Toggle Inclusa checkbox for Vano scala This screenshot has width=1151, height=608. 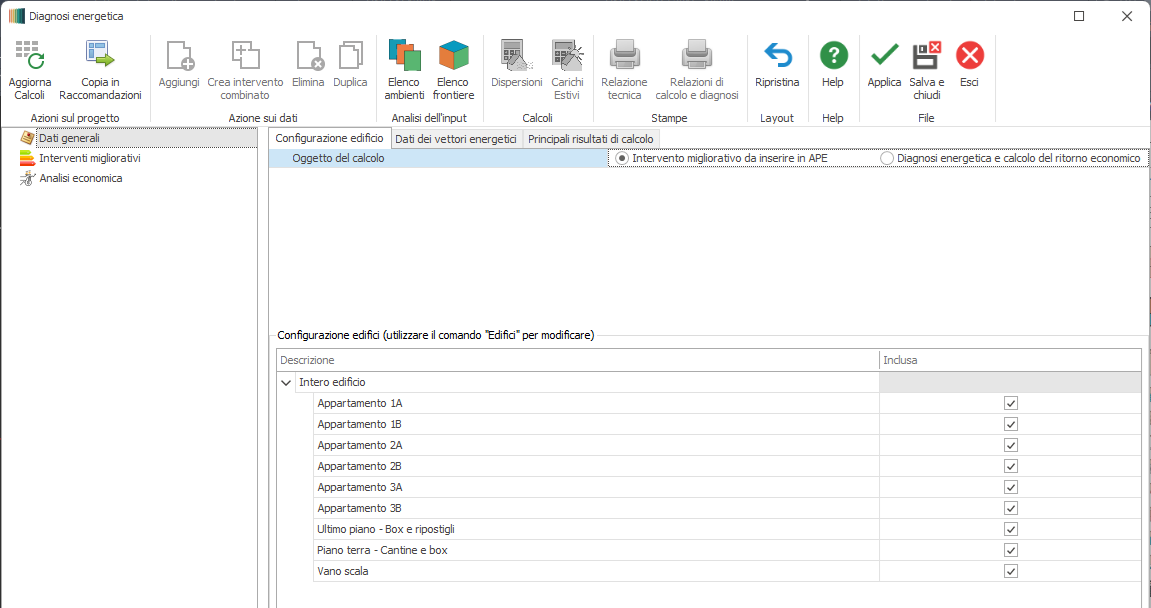click(1010, 571)
